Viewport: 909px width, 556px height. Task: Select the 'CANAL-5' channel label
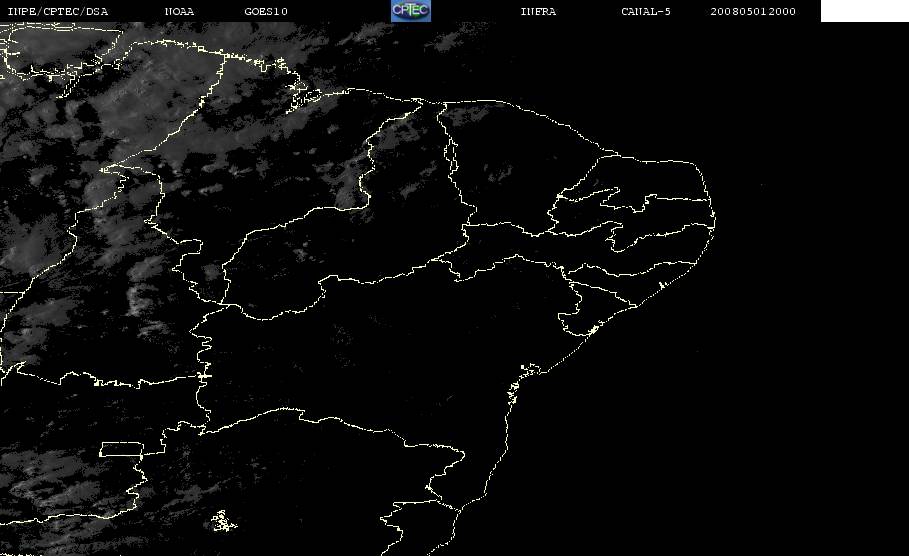pos(646,12)
